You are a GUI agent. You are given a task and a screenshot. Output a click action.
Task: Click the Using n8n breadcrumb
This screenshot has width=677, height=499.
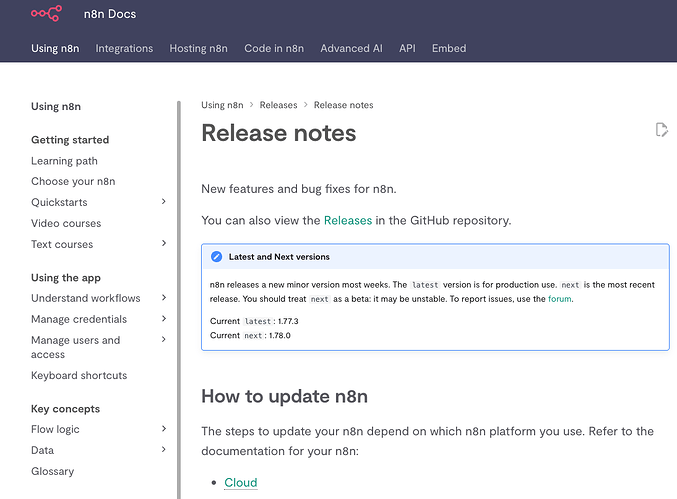tap(222, 105)
